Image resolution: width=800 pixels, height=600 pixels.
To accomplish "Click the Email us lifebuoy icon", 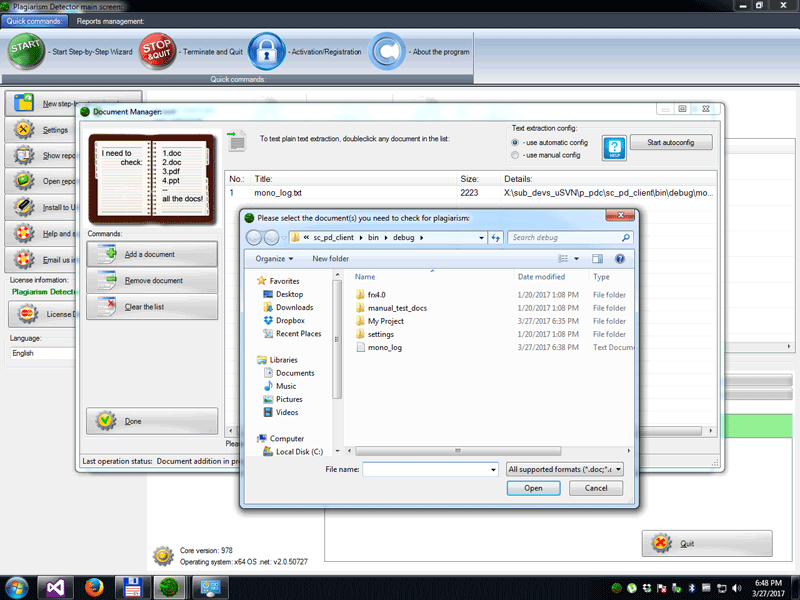I will [x=23, y=259].
